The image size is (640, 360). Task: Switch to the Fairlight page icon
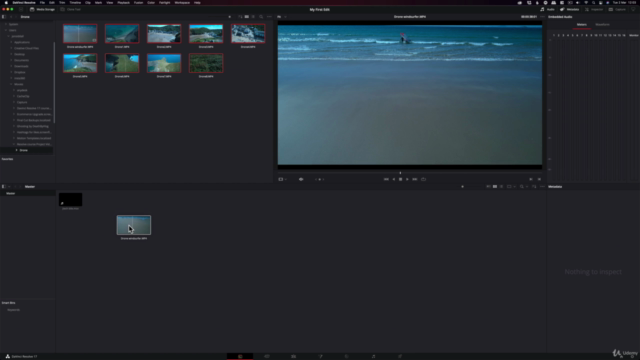pos(373,356)
